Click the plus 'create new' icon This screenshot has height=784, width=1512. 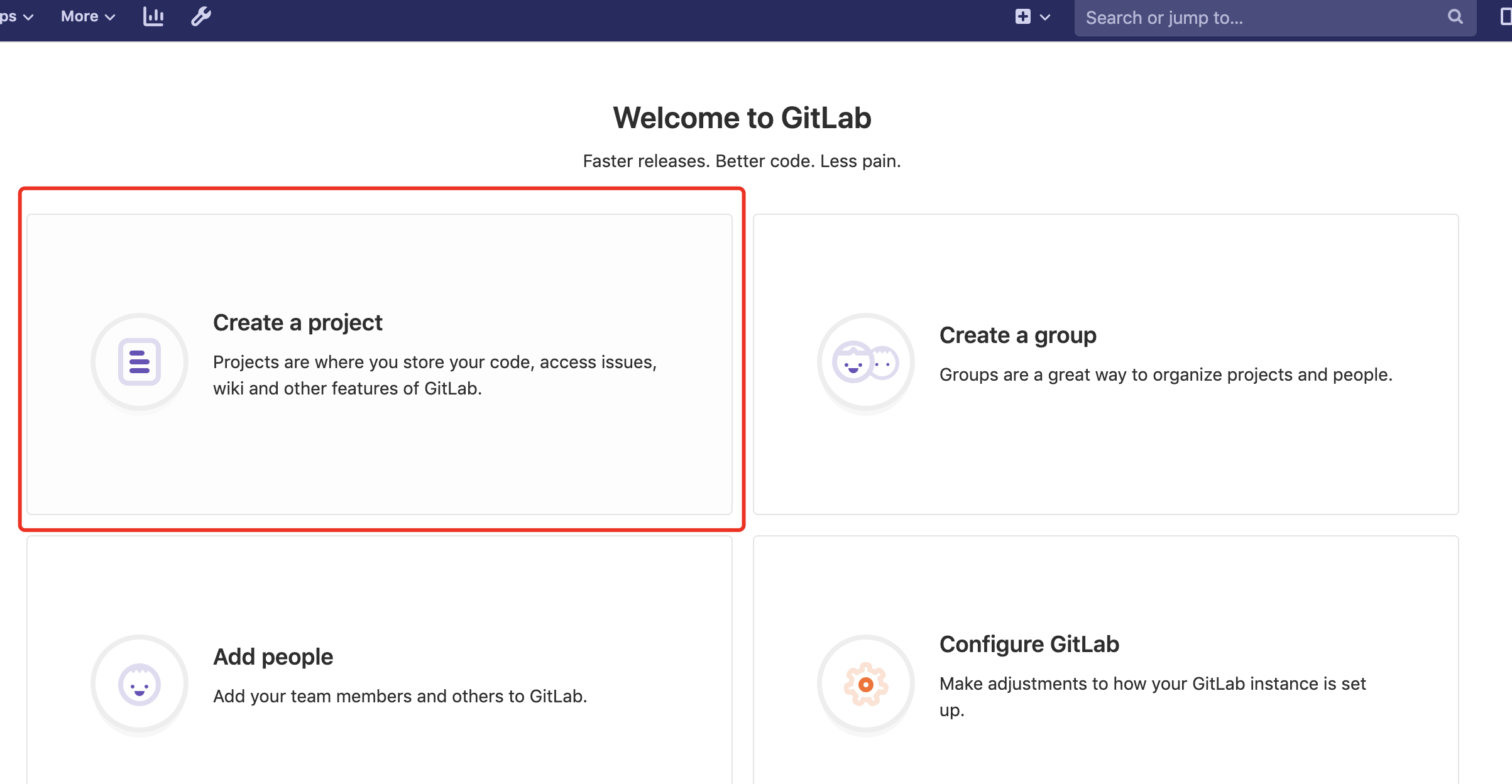(x=1023, y=17)
